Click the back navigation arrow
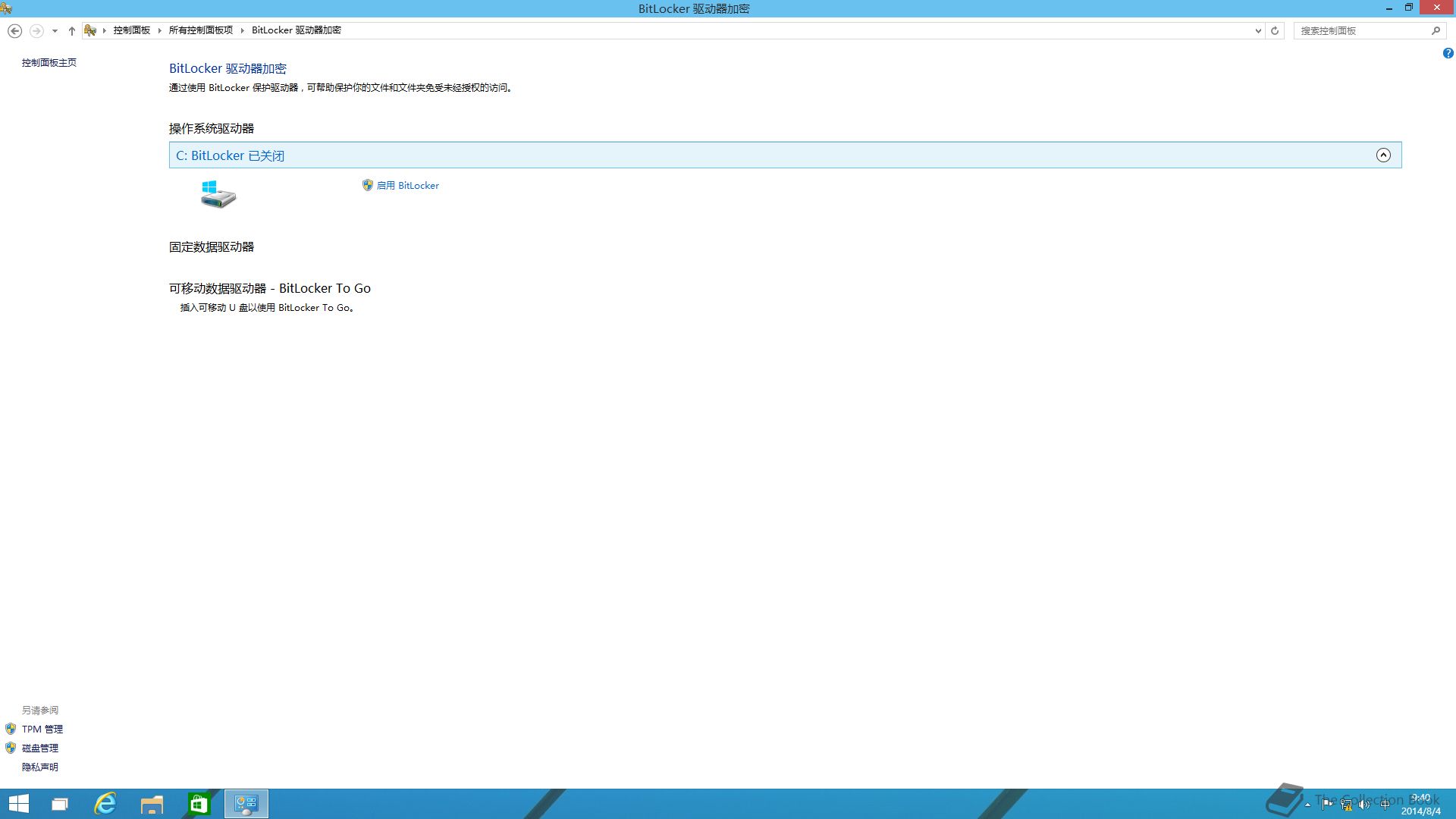The image size is (1456, 819). point(14,31)
